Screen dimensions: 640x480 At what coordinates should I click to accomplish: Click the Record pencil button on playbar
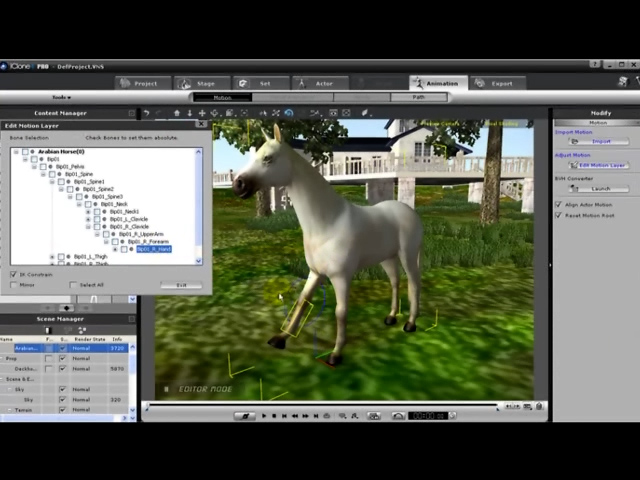[244, 416]
